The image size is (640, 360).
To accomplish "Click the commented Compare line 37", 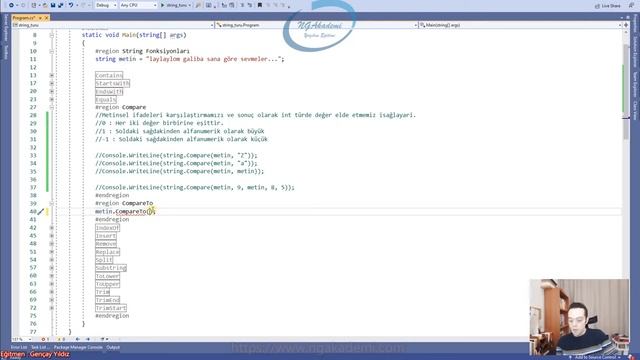I will [195, 187].
